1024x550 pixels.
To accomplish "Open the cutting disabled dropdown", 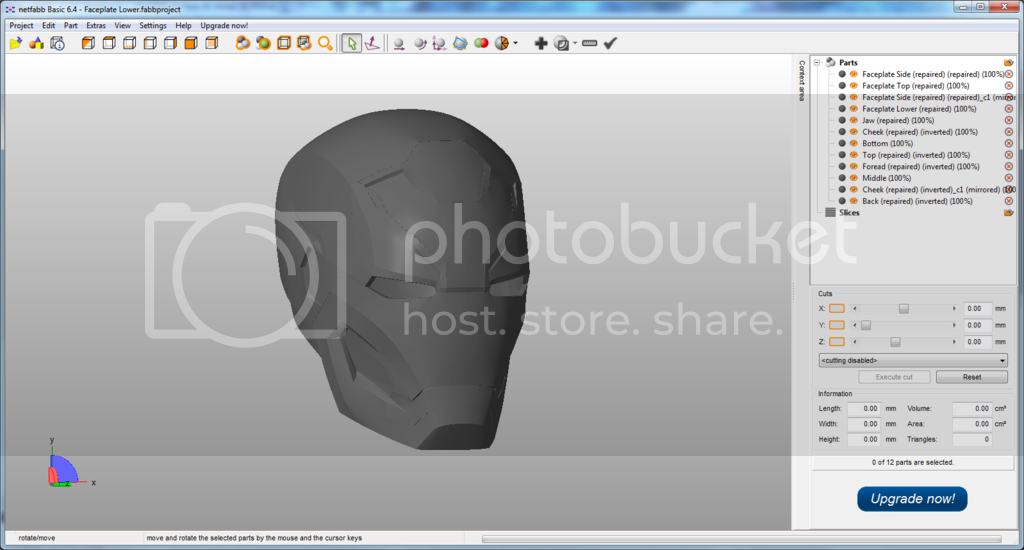I will tap(912, 360).
